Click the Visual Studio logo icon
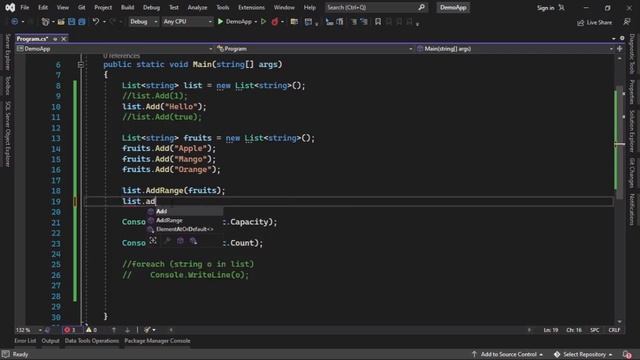Viewport: 640px width, 360px height. (10, 7)
